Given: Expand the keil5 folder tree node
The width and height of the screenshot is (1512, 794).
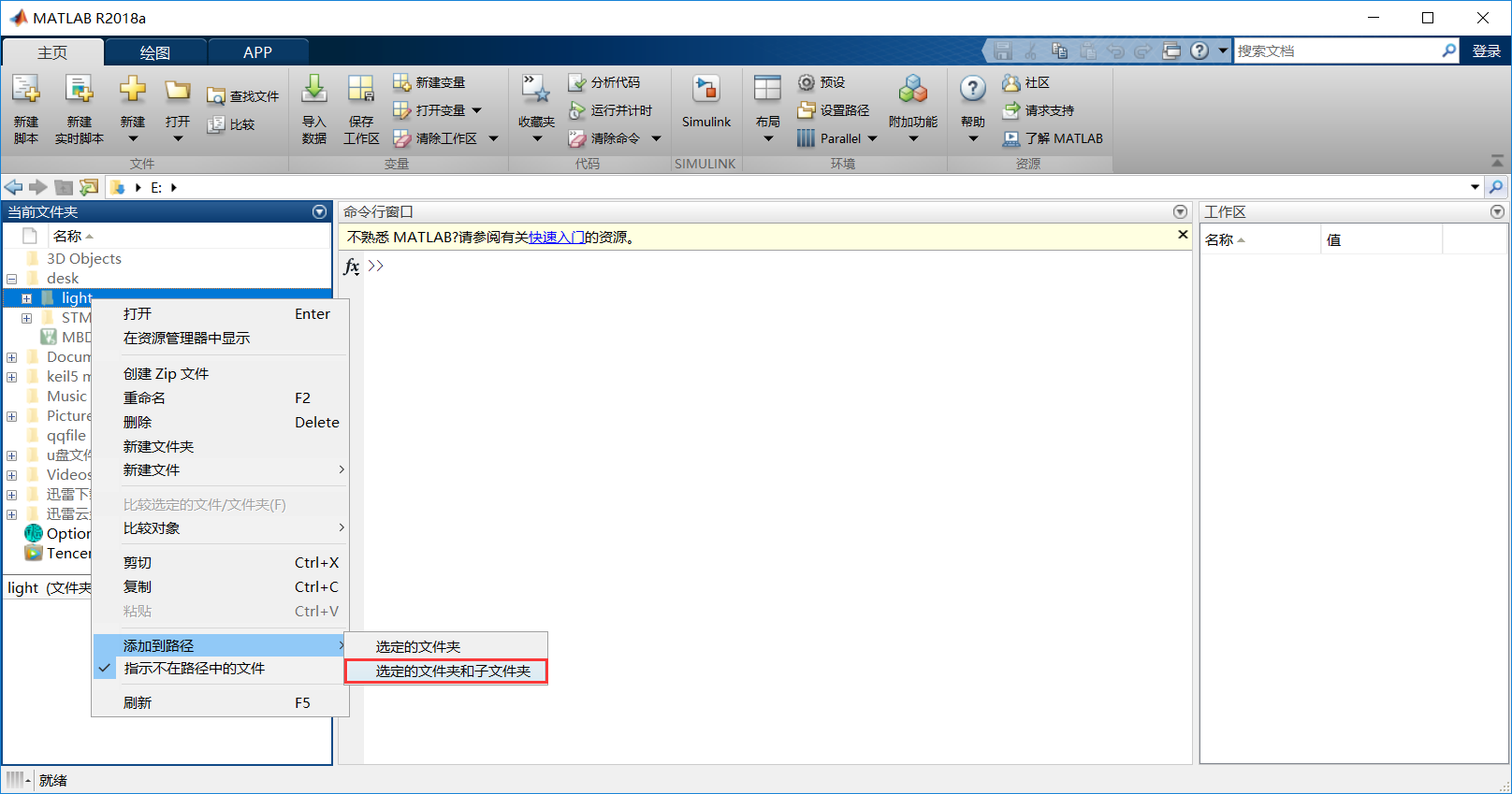Looking at the screenshot, I should point(11,377).
